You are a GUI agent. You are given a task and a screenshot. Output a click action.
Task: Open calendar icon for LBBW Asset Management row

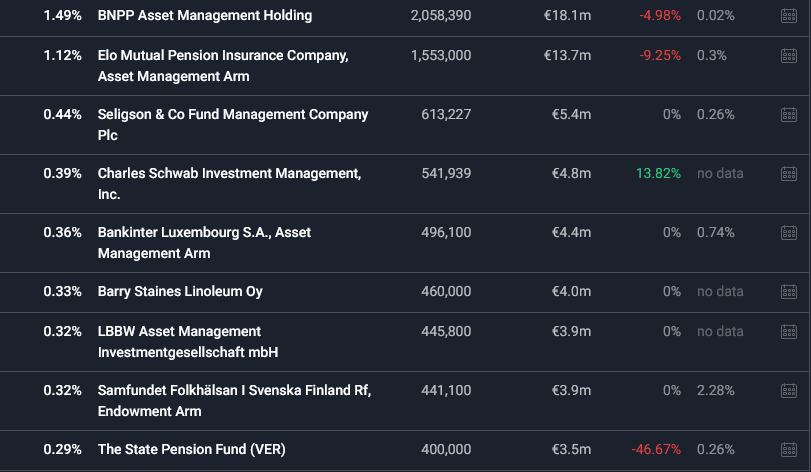[789, 331]
